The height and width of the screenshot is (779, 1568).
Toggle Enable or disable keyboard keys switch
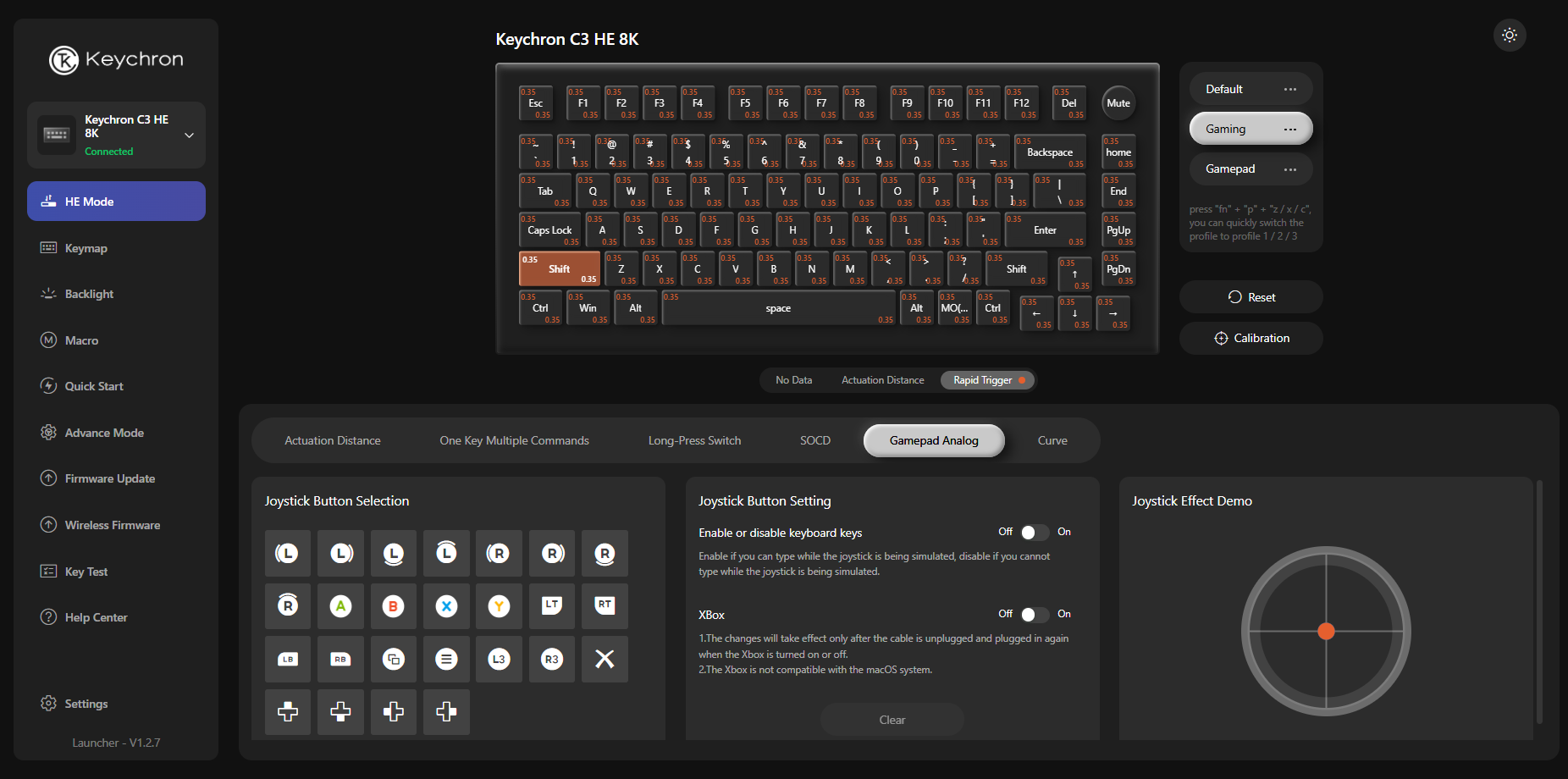point(1034,533)
